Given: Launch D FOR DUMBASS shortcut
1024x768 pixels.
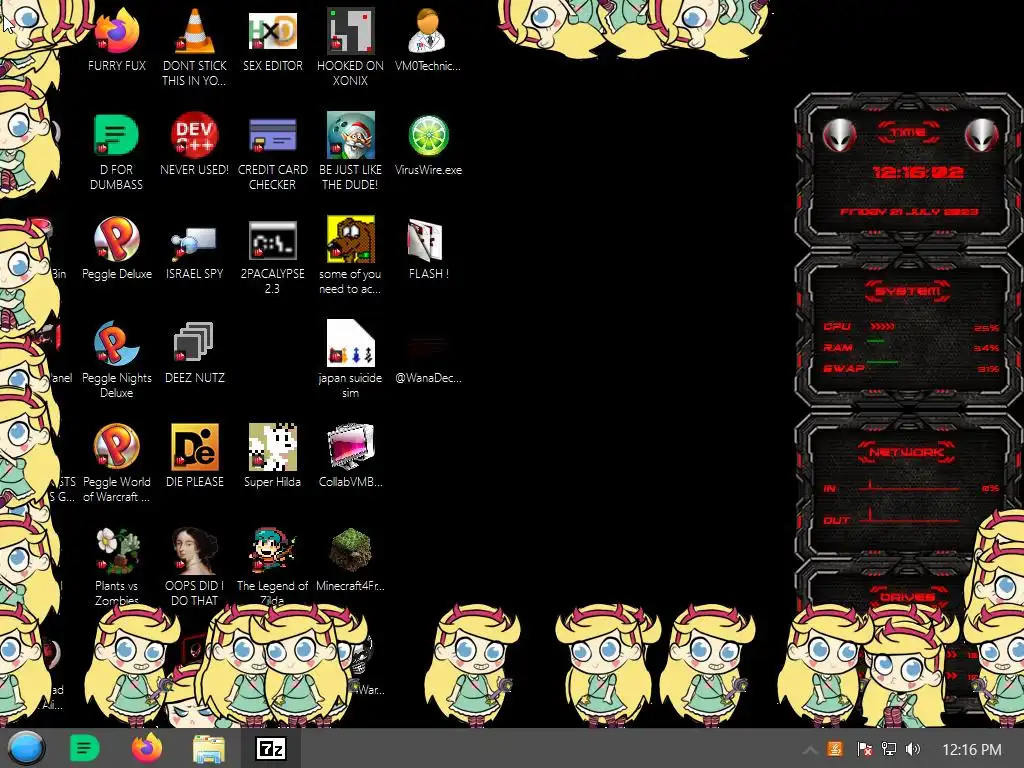Looking at the screenshot, I should coord(117,135).
